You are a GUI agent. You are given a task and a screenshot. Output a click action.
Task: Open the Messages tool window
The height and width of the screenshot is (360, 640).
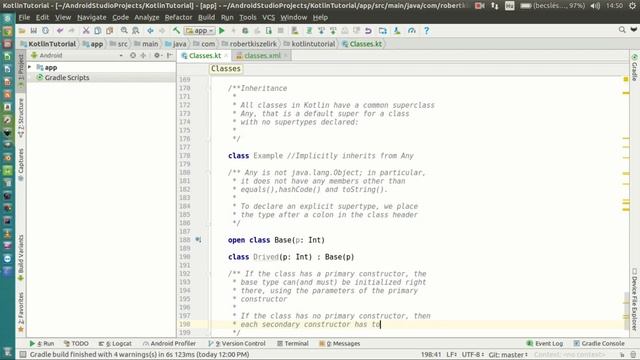[x=340, y=344]
